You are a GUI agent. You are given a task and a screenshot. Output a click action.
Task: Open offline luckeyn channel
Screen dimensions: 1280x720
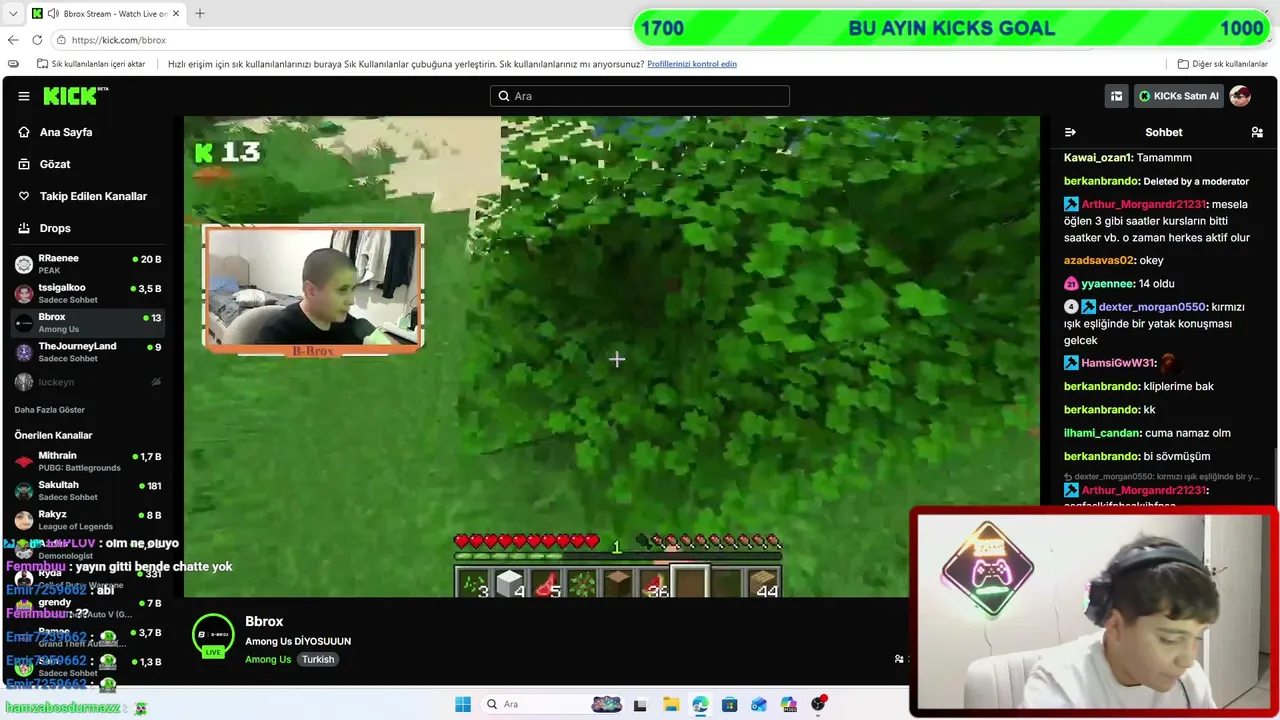(88, 382)
